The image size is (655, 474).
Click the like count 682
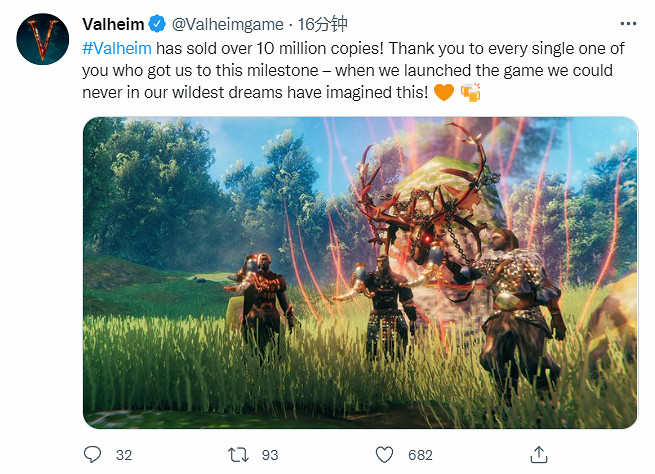(420, 455)
